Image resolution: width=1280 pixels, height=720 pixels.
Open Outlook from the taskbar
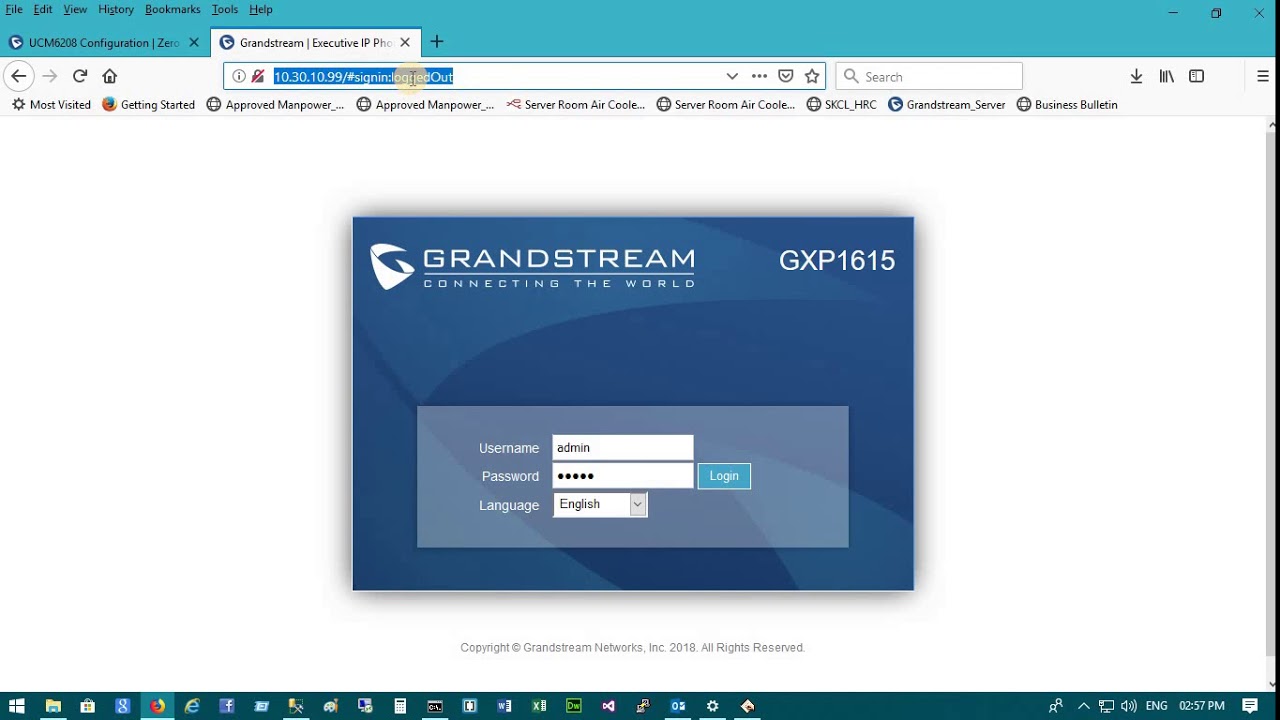tap(678, 706)
